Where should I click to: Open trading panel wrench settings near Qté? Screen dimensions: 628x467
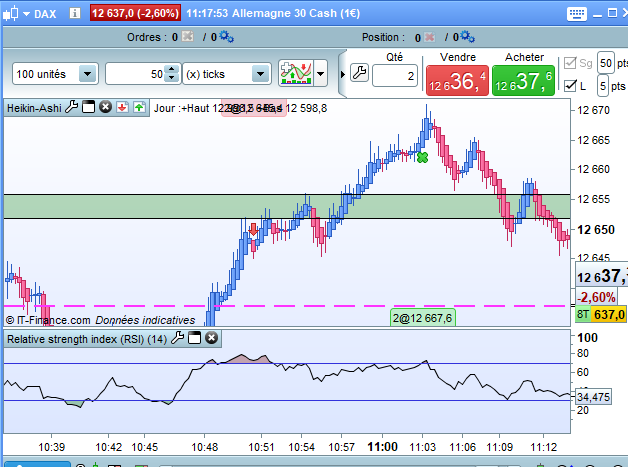click(359, 73)
